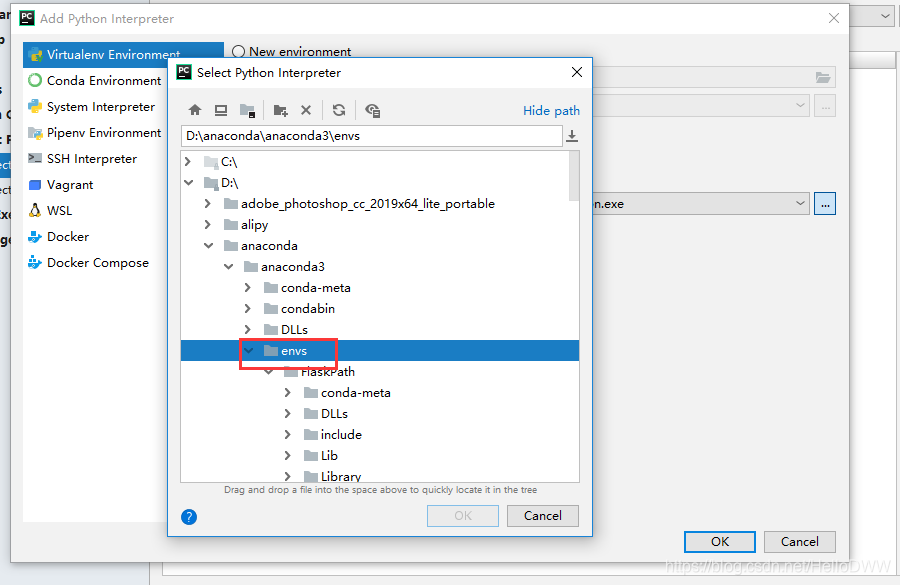Close the Select Python Interpreter dialog
This screenshot has height=585, width=900.
coord(577,72)
